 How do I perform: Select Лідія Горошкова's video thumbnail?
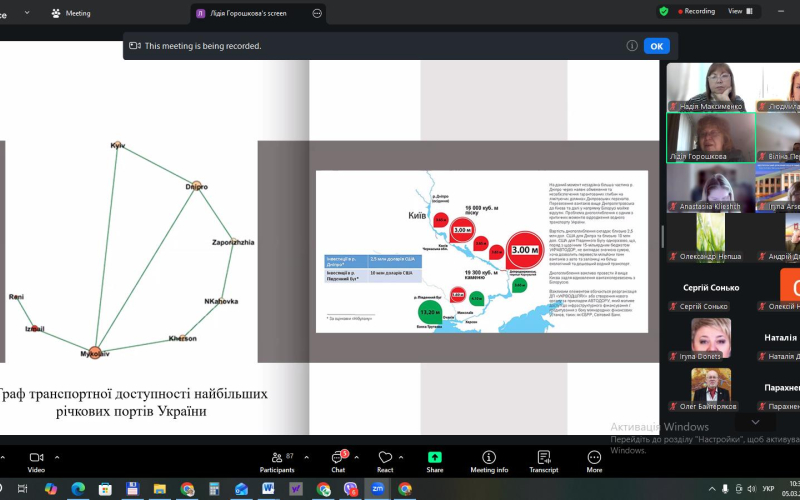(710, 136)
